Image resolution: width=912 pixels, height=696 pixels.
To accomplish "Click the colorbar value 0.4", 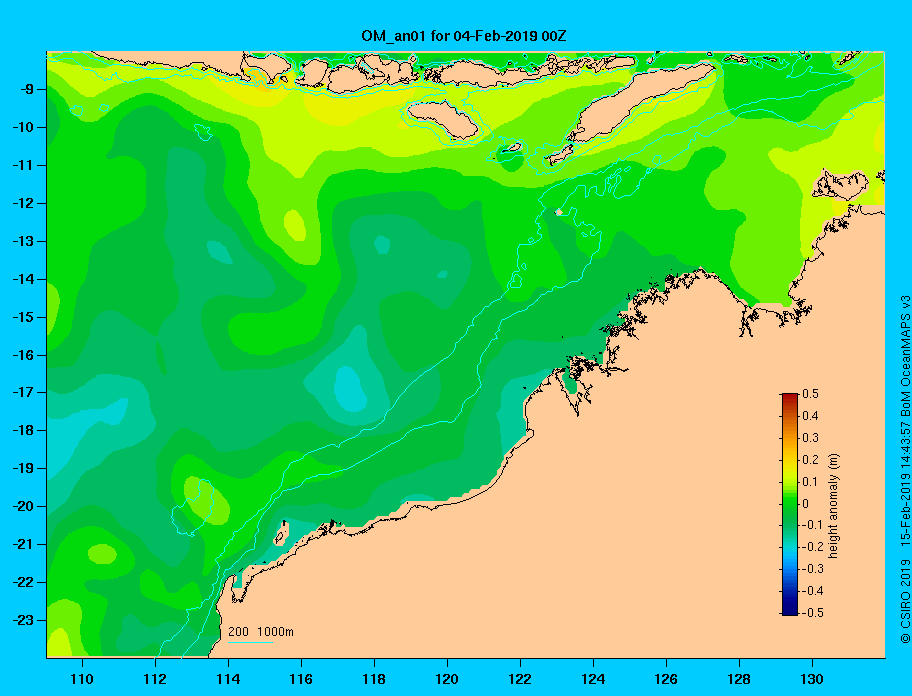I will [x=810, y=416].
